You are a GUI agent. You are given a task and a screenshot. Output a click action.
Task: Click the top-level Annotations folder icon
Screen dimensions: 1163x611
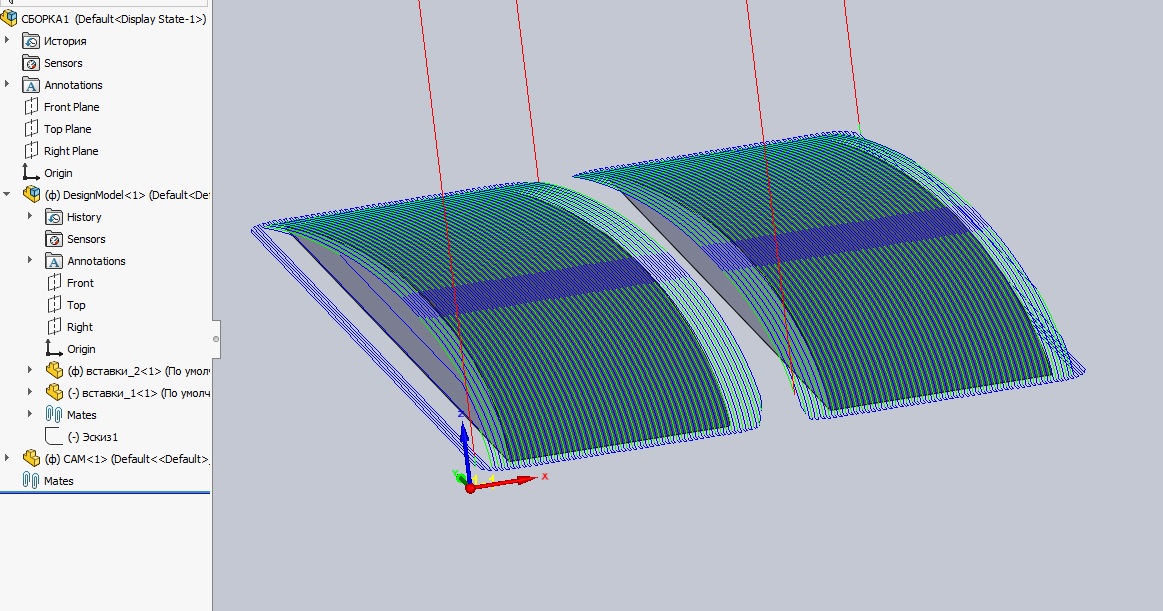[31, 85]
